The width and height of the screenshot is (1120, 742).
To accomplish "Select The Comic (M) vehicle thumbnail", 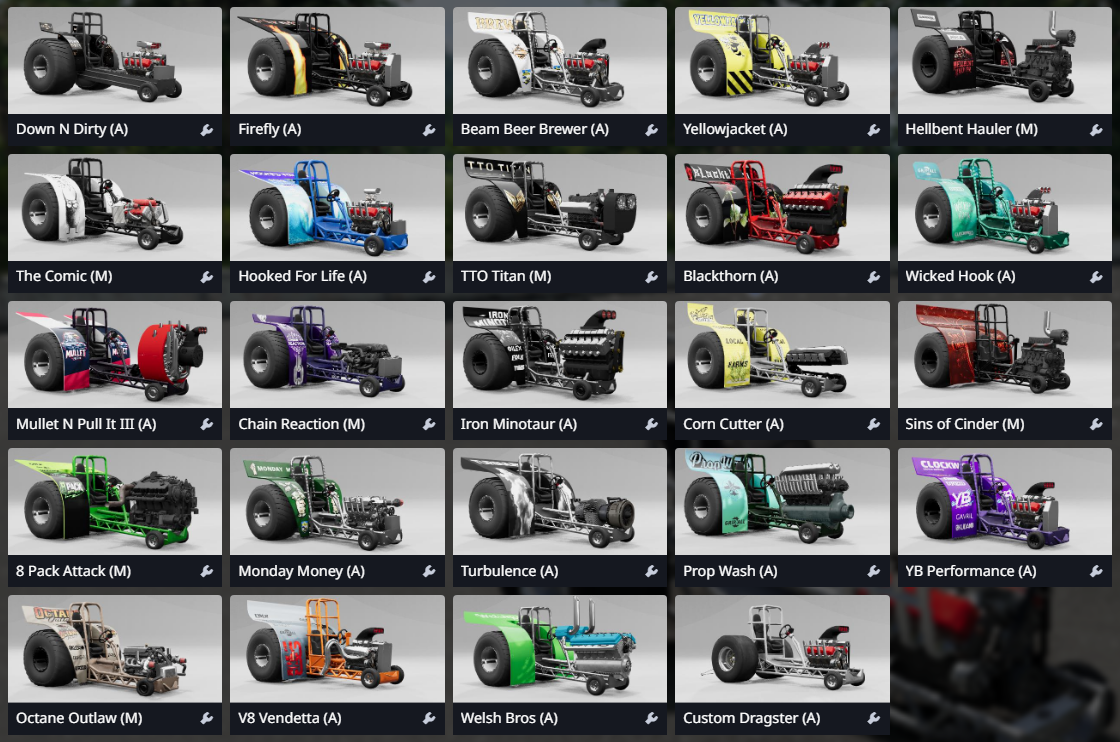I will [x=115, y=208].
